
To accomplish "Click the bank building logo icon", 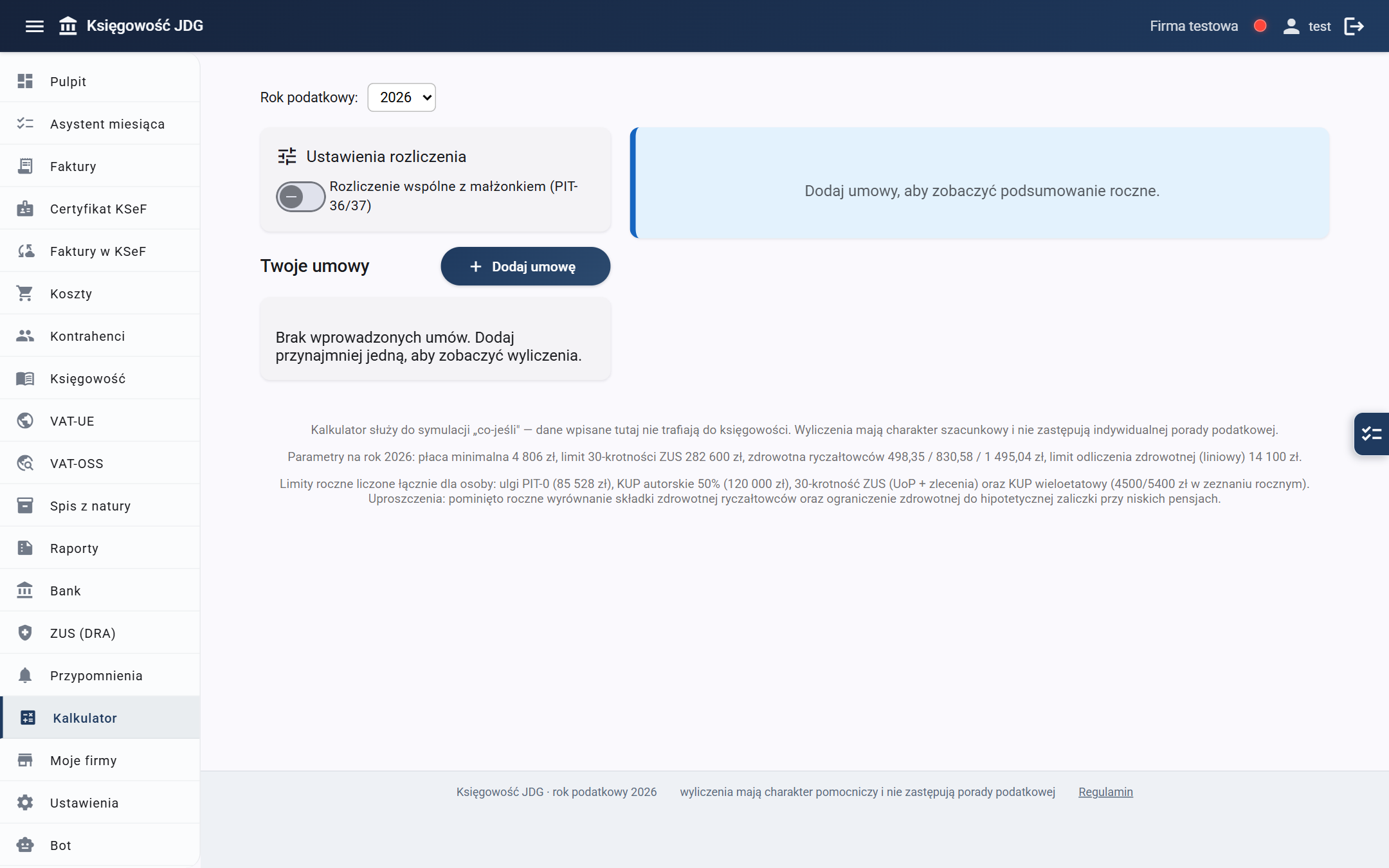I will [68, 26].
